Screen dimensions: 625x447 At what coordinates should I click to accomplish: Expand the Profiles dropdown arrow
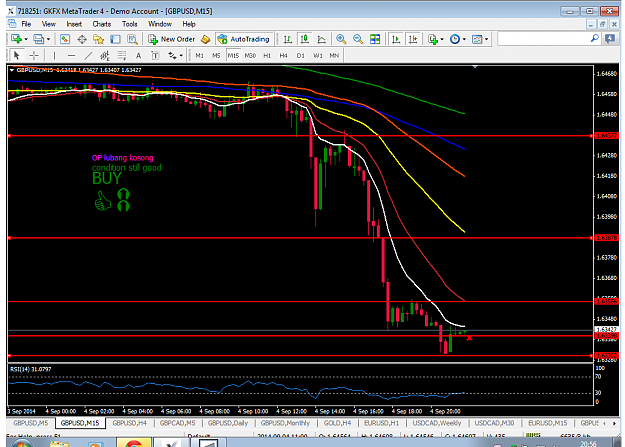pos(48,39)
